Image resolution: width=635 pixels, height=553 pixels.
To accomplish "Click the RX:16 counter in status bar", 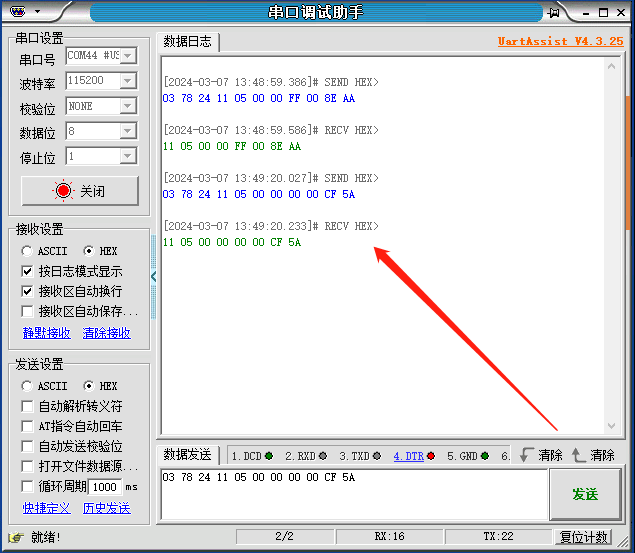I will pos(390,537).
